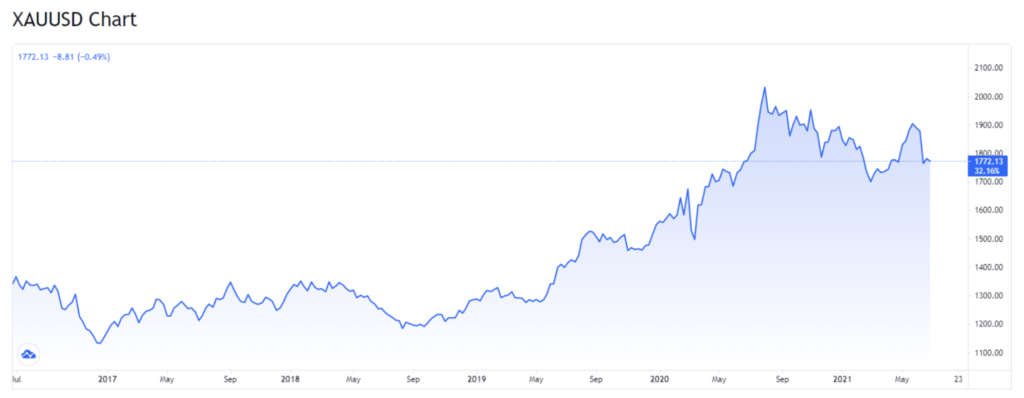Click the 2020 year label on time axis
The height and width of the screenshot is (398, 1024).
660,378
